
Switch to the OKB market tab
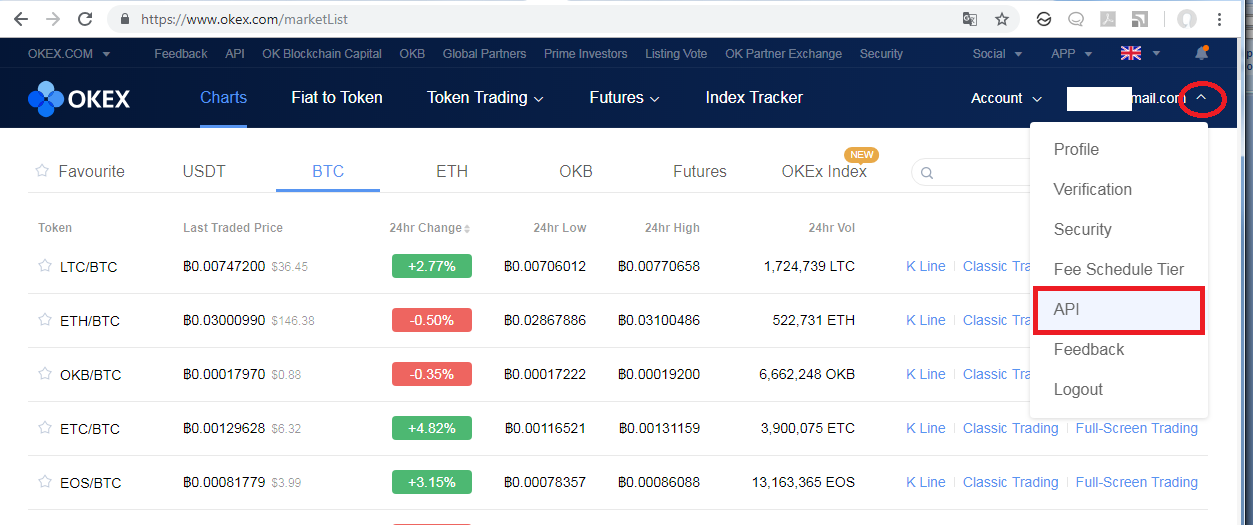(x=576, y=171)
